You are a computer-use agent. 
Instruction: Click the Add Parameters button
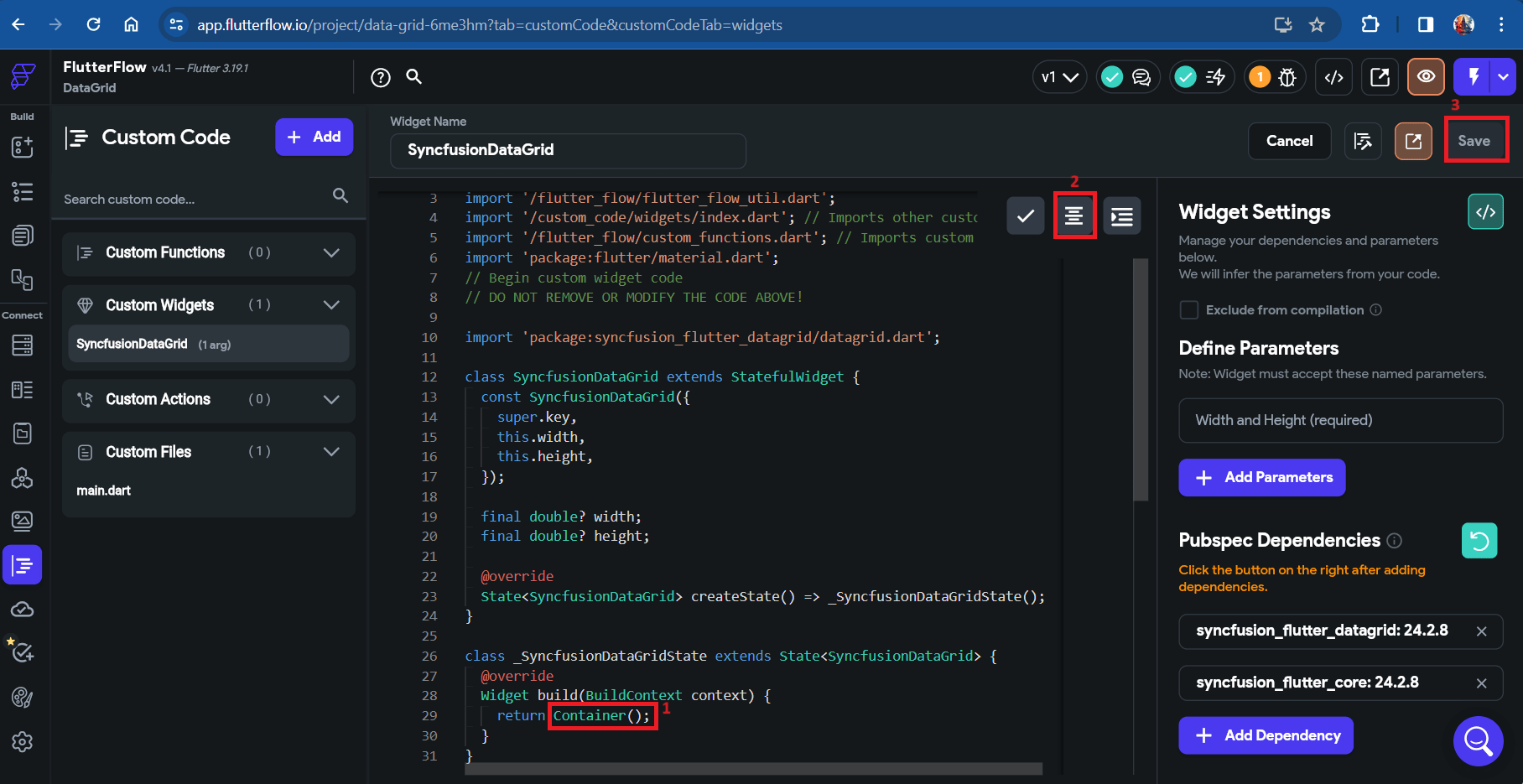1261,477
